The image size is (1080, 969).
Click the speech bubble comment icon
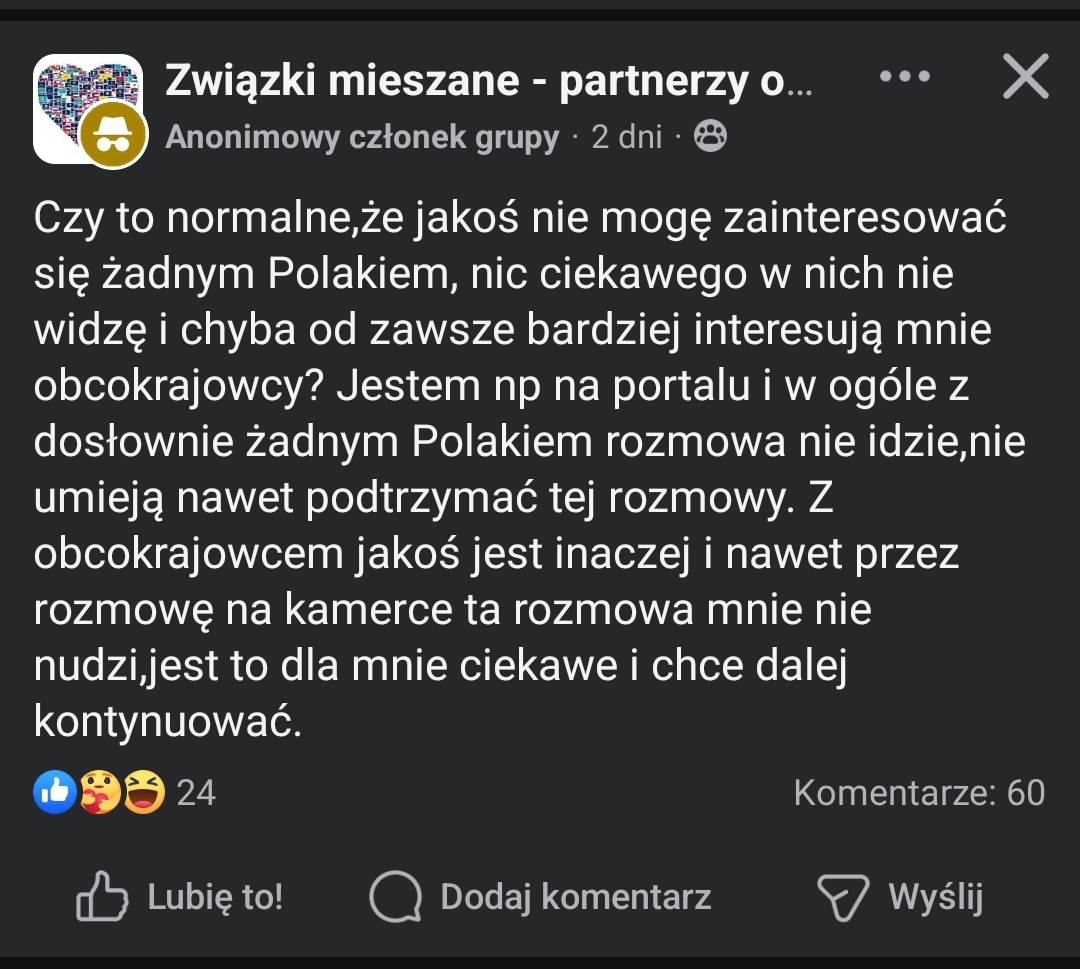pos(396,896)
